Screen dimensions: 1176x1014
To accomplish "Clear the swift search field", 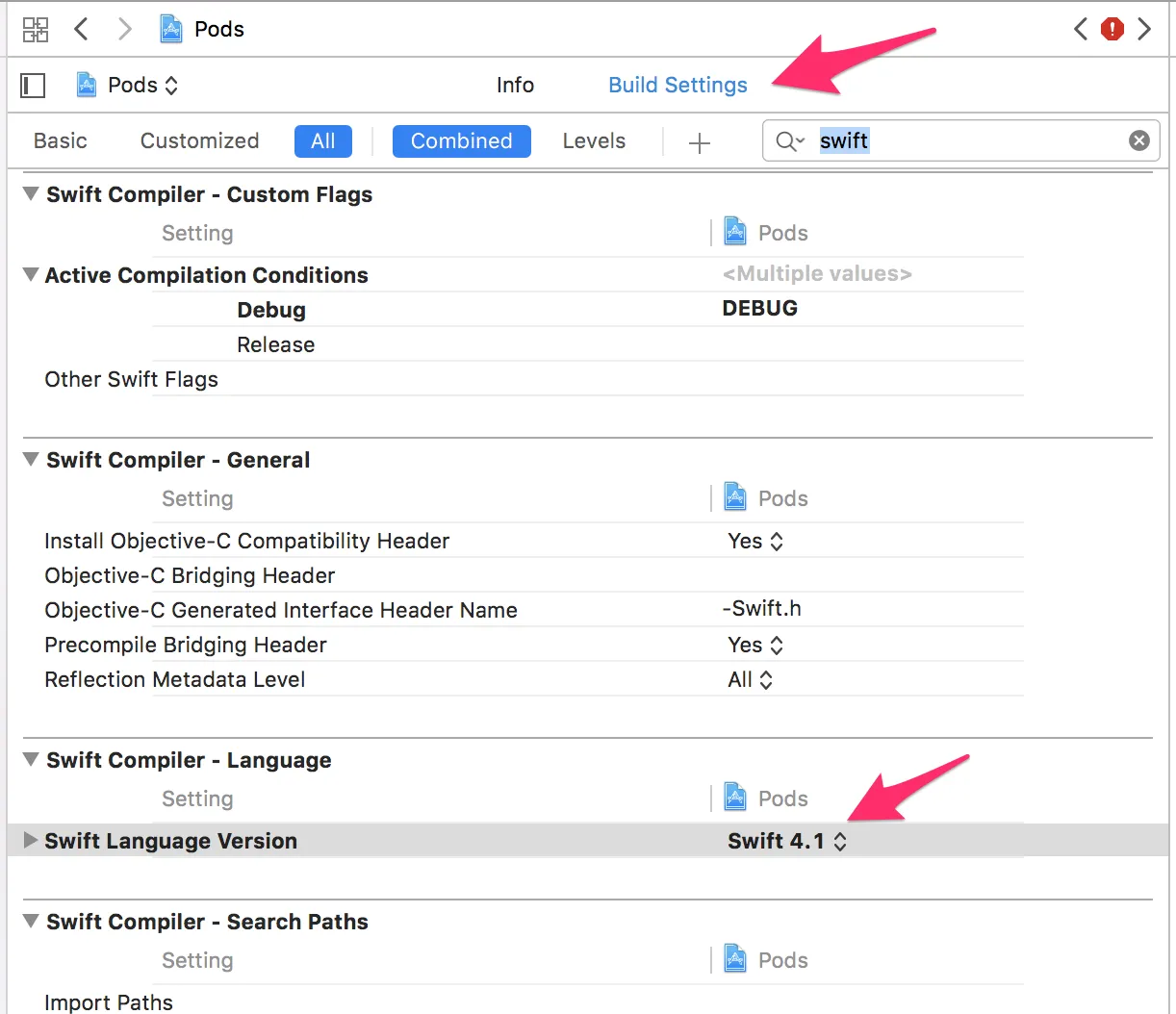I will tap(1139, 140).
